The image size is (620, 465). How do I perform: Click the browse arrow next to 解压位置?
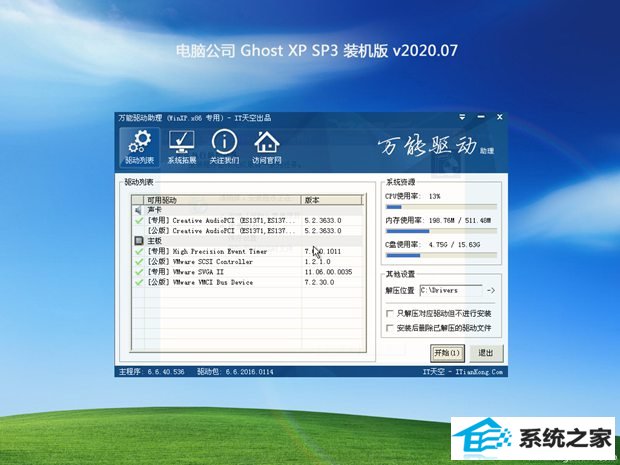[491, 291]
